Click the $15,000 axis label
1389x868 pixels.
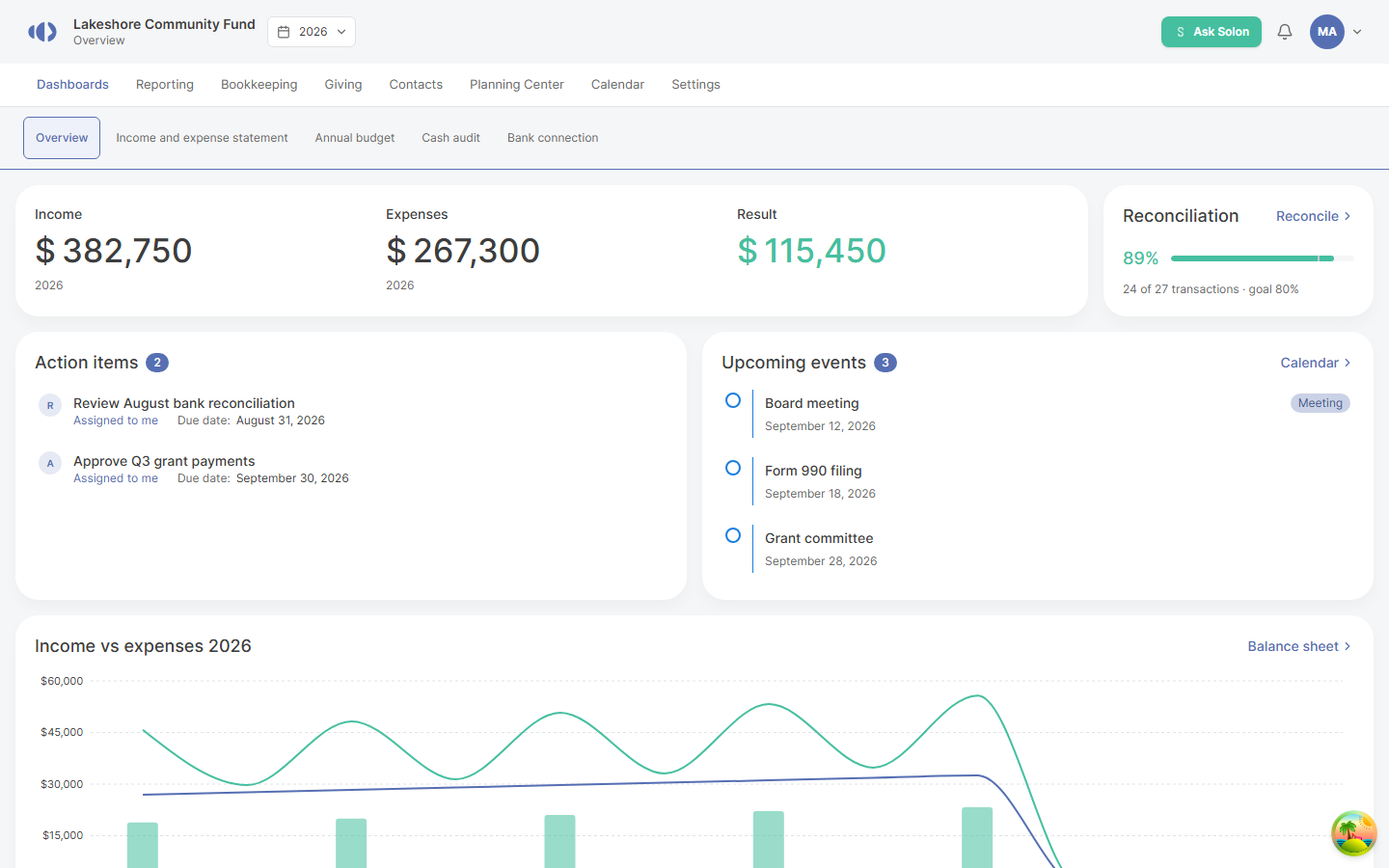[63, 835]
